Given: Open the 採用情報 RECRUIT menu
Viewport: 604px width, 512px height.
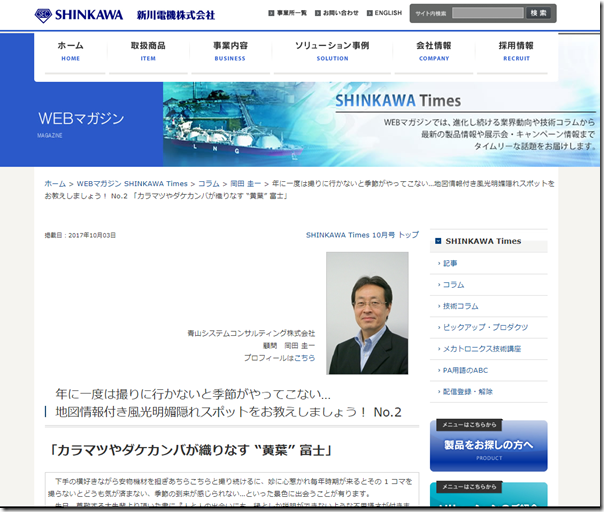Looking at the screenshot, I should pos(516,52).
